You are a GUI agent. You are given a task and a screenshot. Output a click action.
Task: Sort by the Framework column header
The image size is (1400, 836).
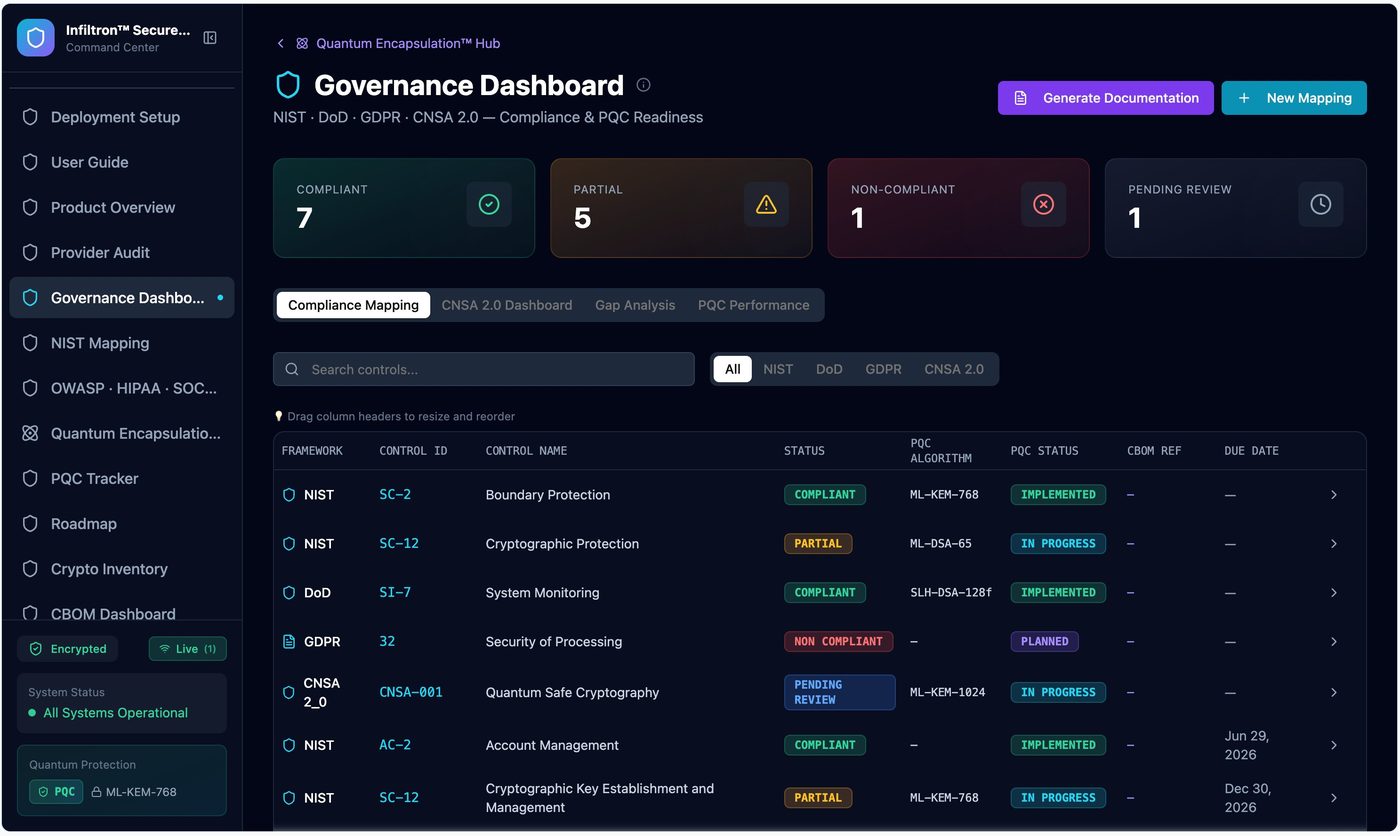click(312, 451)
